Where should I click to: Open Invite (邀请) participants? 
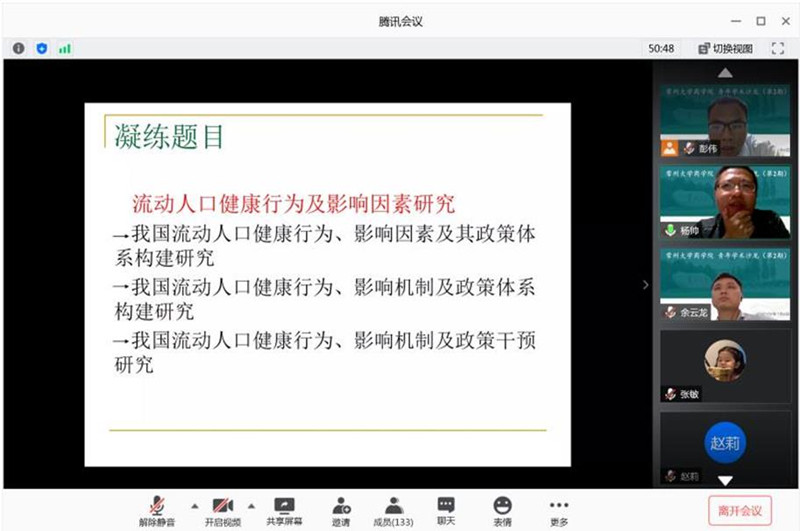point(341,511)
